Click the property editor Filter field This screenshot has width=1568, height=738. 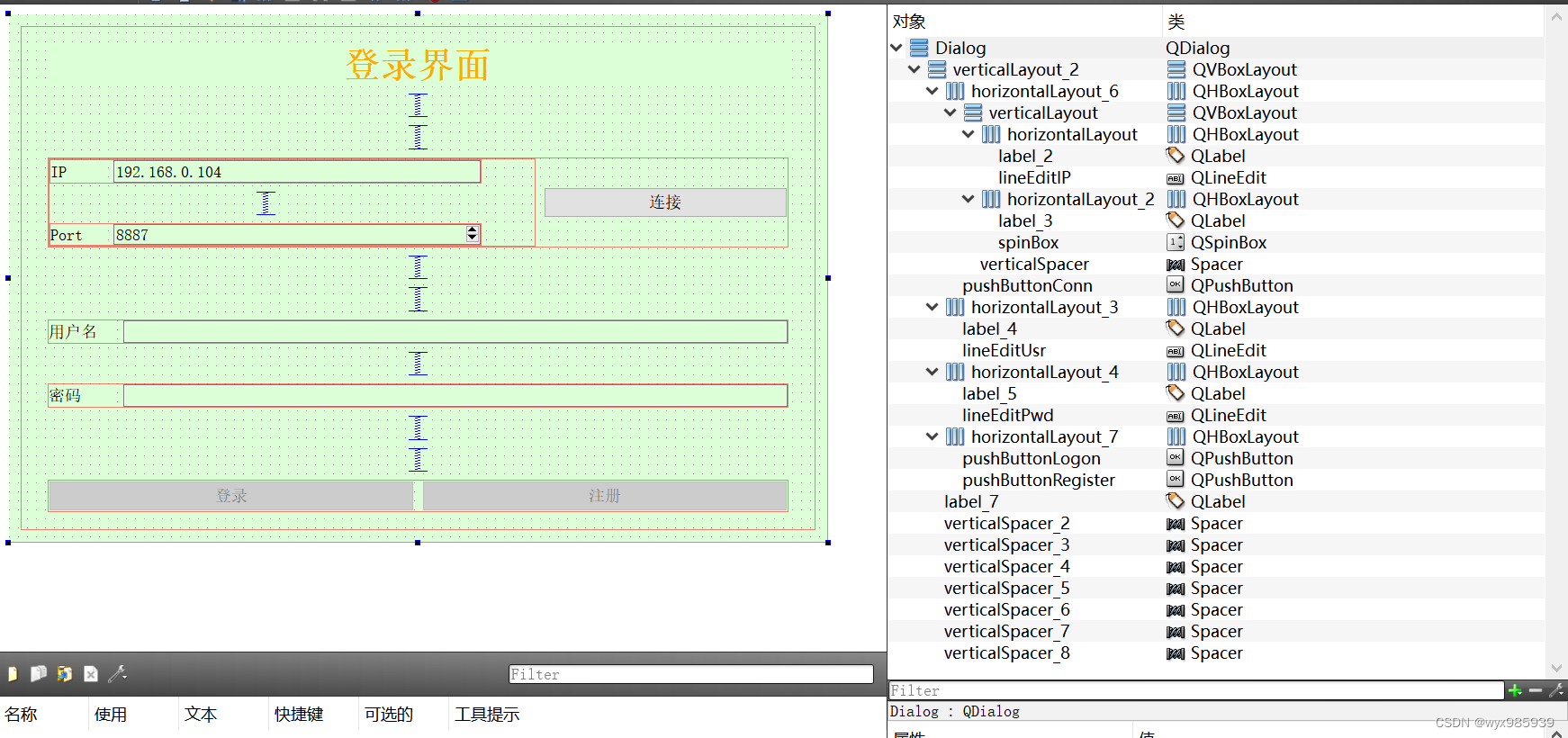pos(1196,690)
